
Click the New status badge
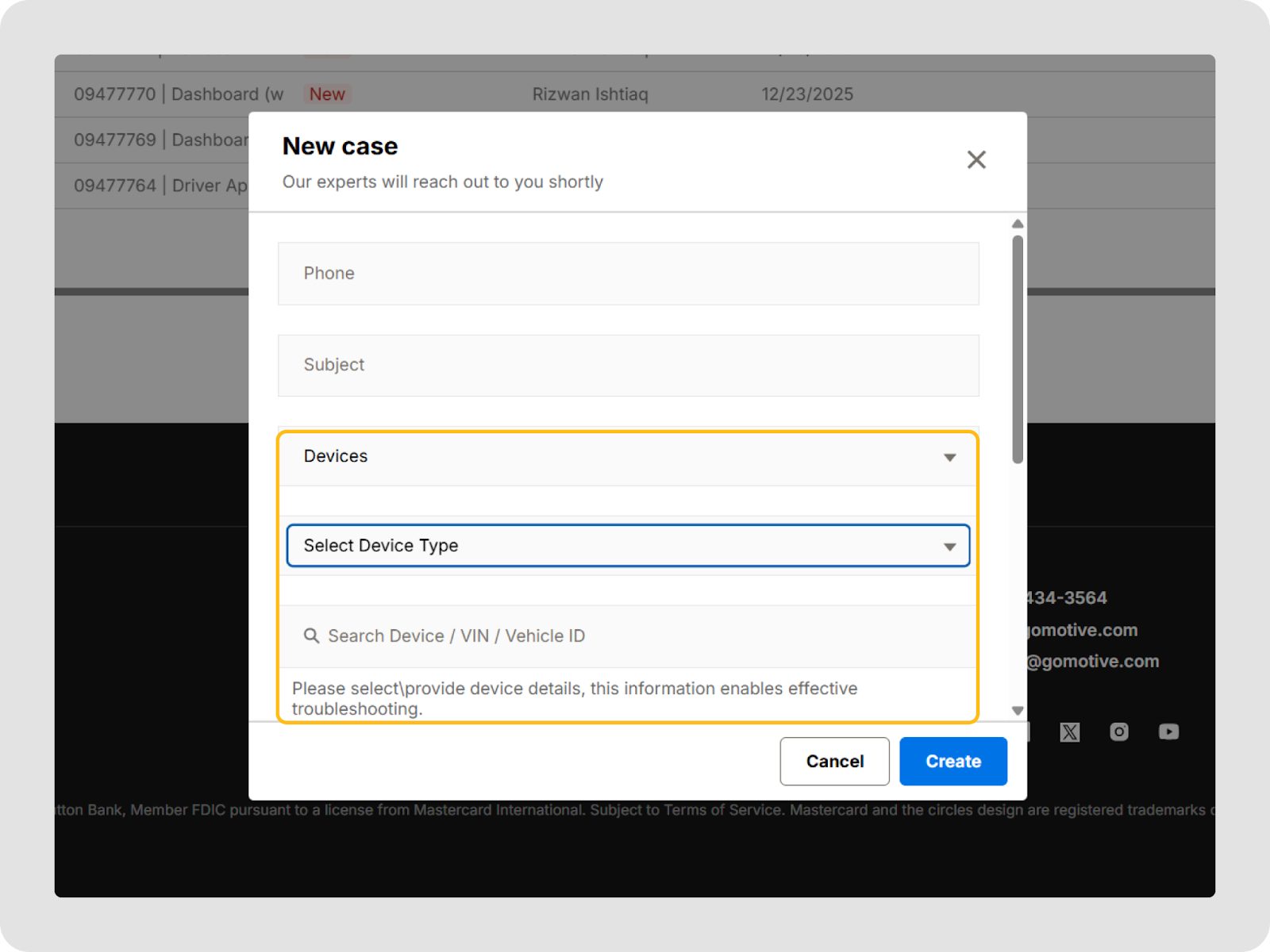pyautogui.click(x=327, y=94)
